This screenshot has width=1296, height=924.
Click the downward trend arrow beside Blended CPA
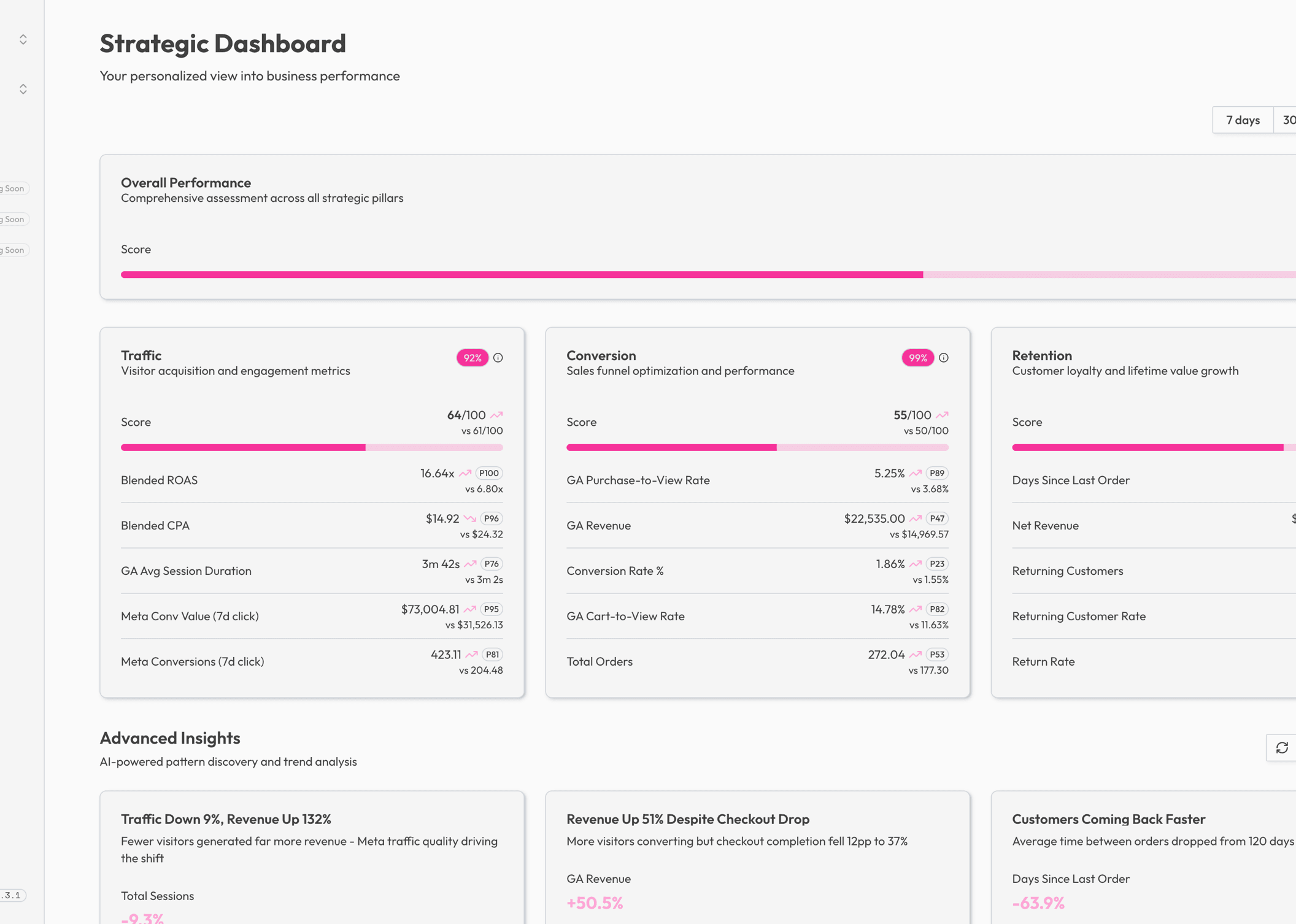coord(469,518)
